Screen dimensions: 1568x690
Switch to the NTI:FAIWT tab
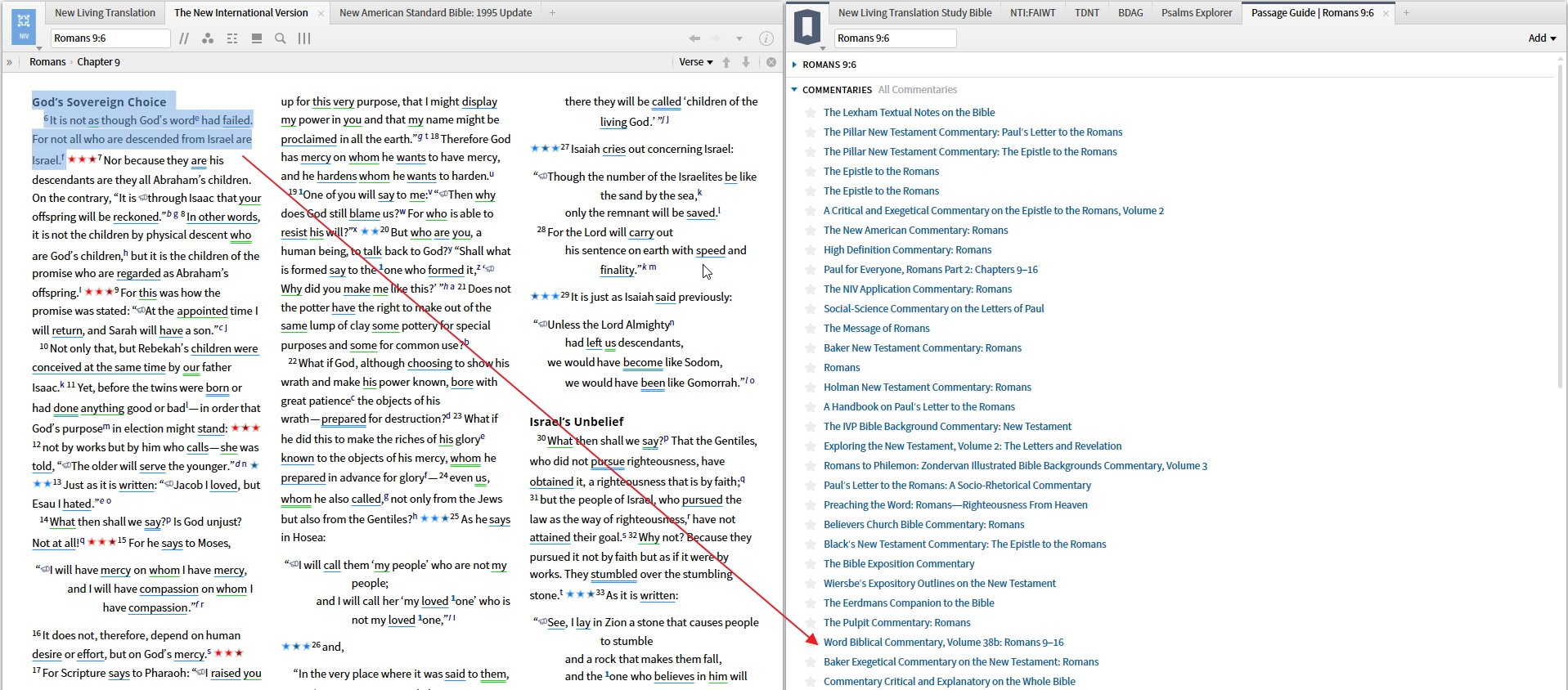pyautogui.click(x=1032, y=13)
